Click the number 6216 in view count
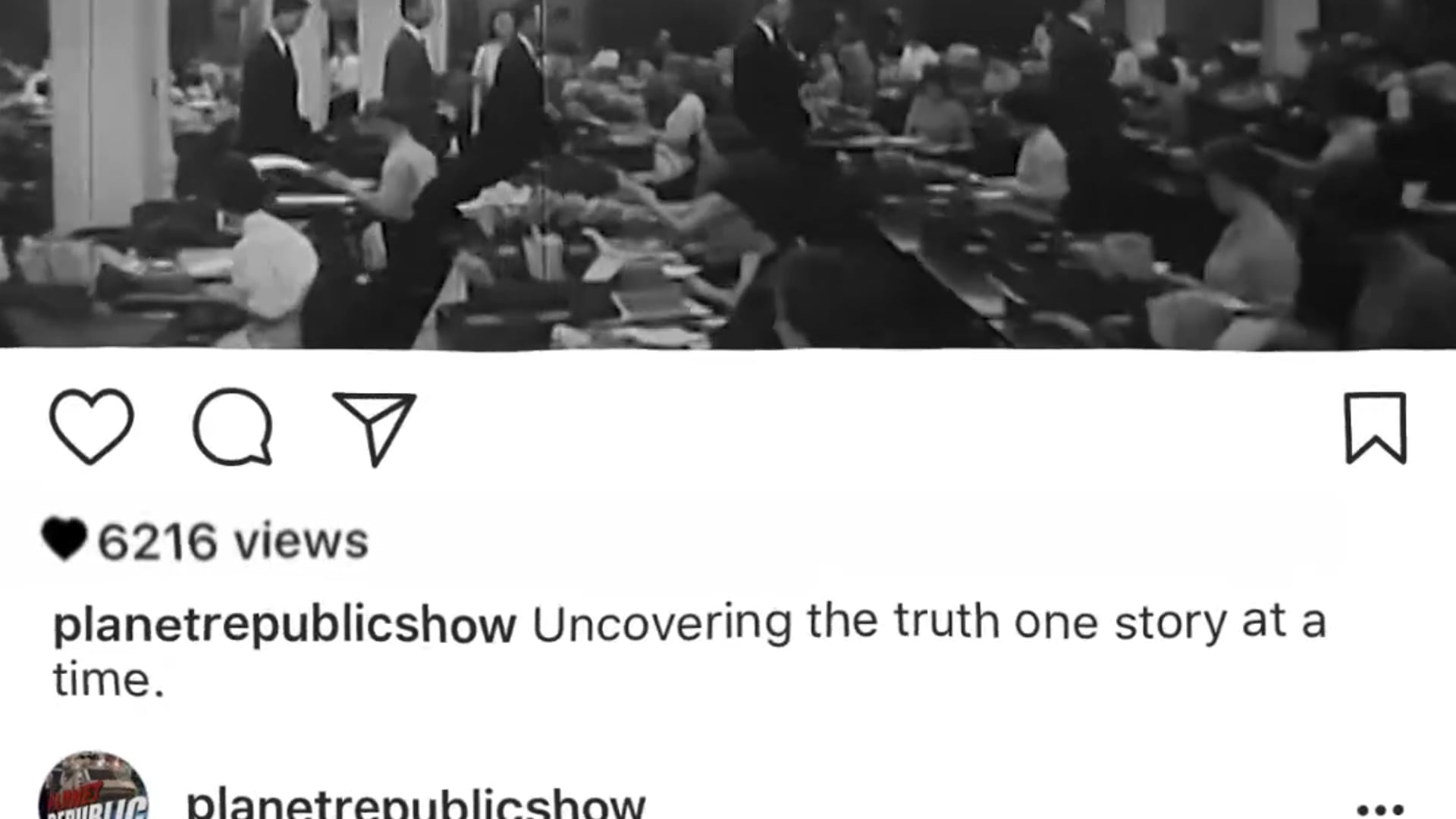The width and height of the screenshot is (1456, 819). [x=158, y=541]
